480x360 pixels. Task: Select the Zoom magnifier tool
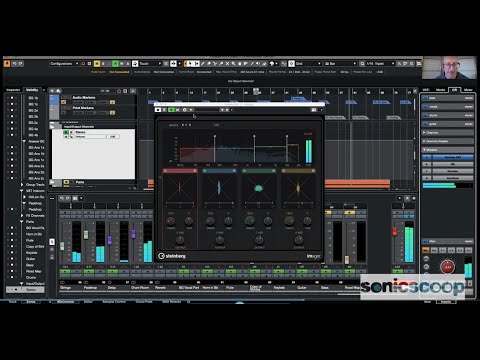click(x=233, y=63)
